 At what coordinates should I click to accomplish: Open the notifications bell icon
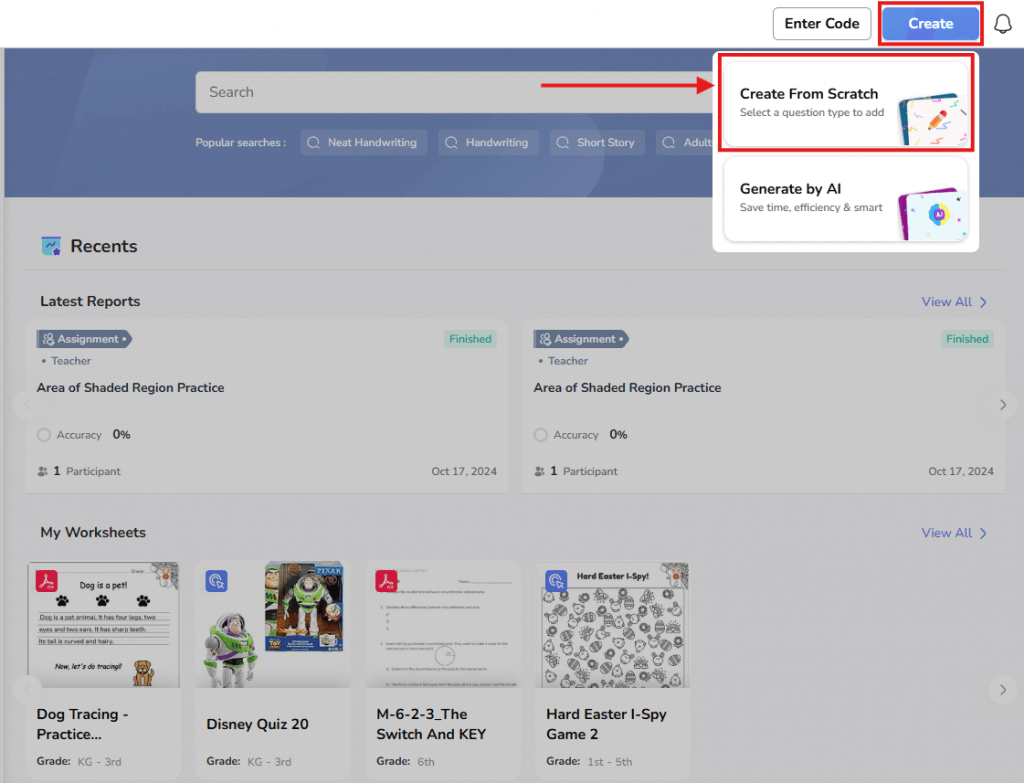coord(1002,24)
